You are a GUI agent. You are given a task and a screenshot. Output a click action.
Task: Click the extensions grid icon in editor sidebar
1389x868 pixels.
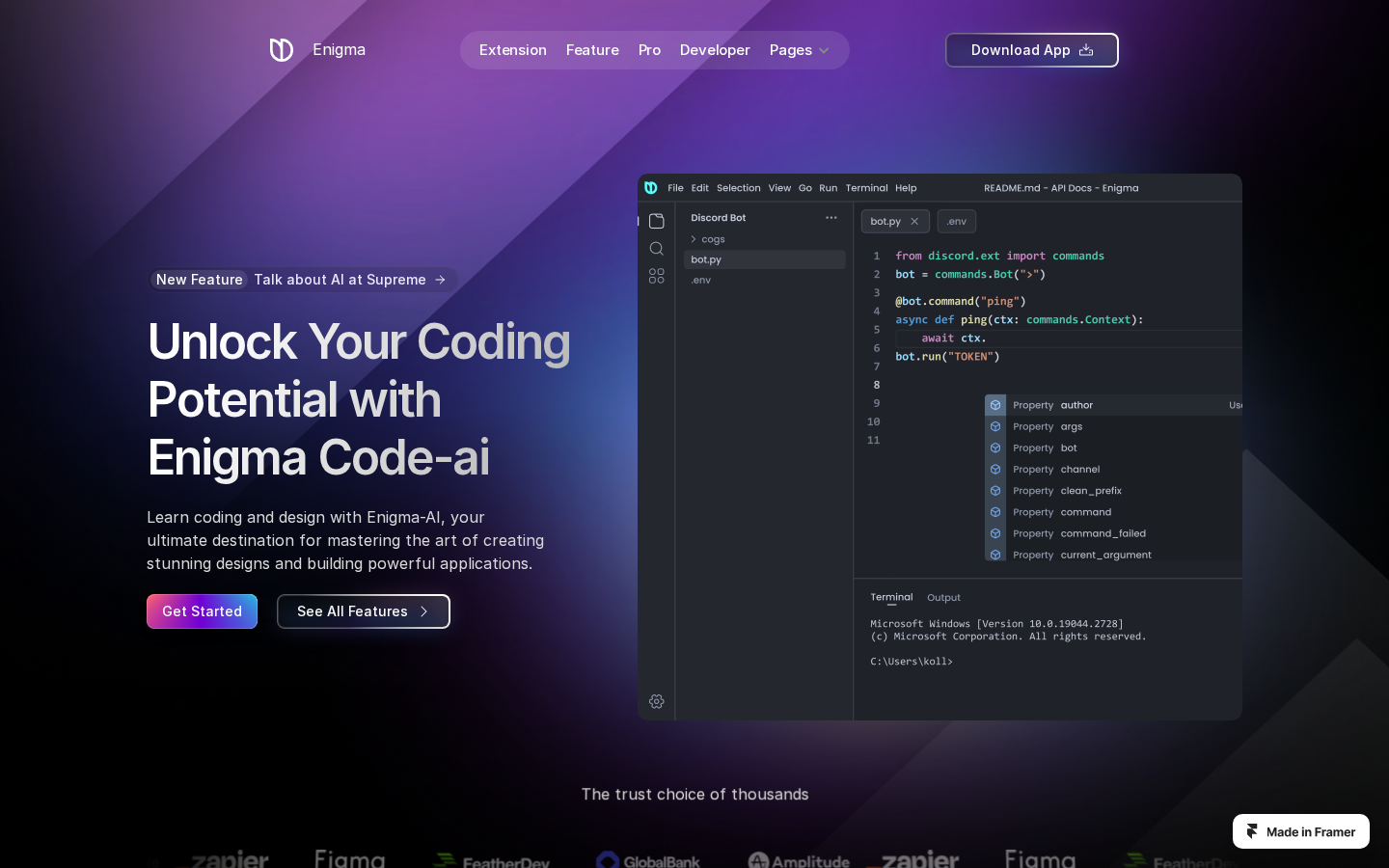pos(657,276)
